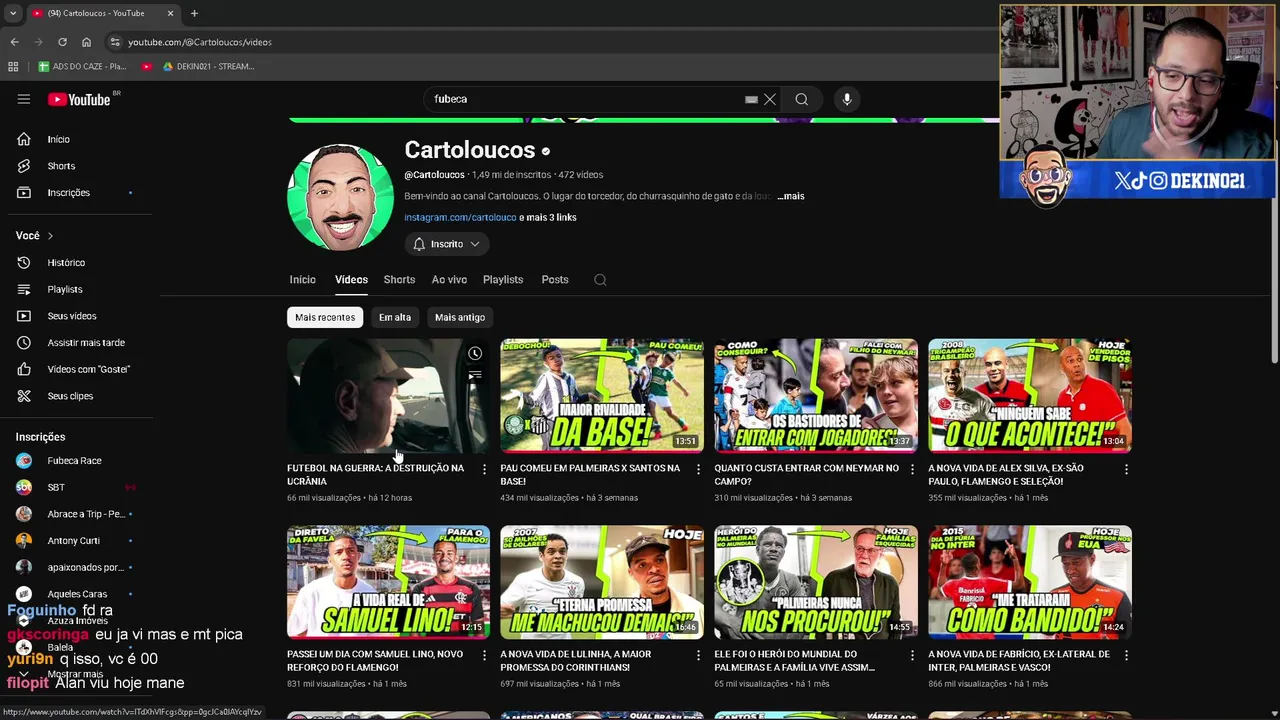This screenshot has height=720, width=1280.
Task: Switch to the Shorts channel tab
Action: tap(399, 280)
